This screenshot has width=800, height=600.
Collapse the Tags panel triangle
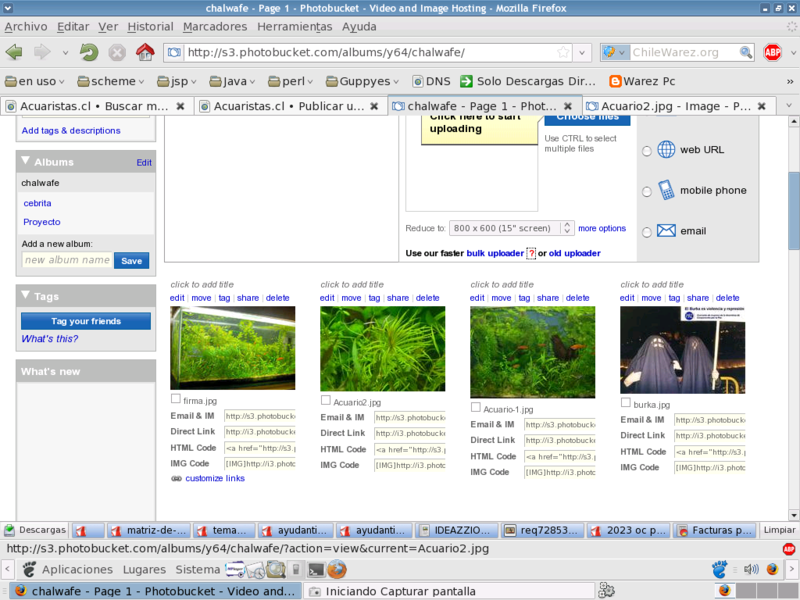tap(26, 296)
